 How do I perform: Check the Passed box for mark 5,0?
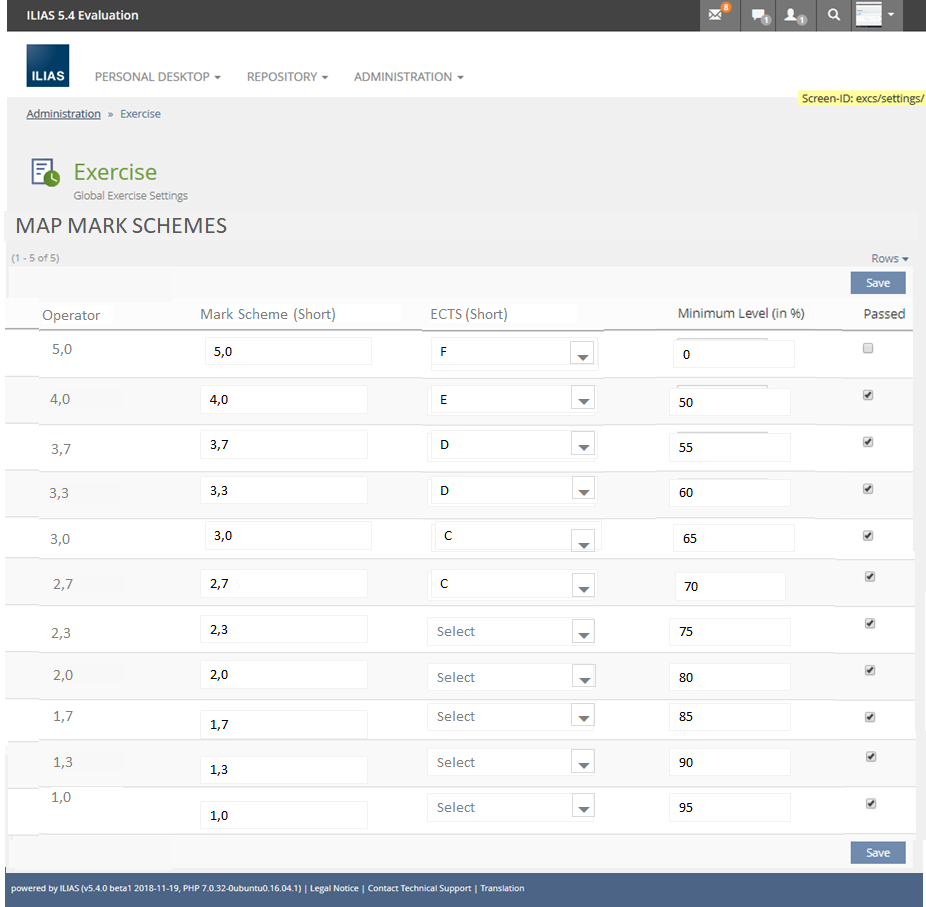[868, 349]
